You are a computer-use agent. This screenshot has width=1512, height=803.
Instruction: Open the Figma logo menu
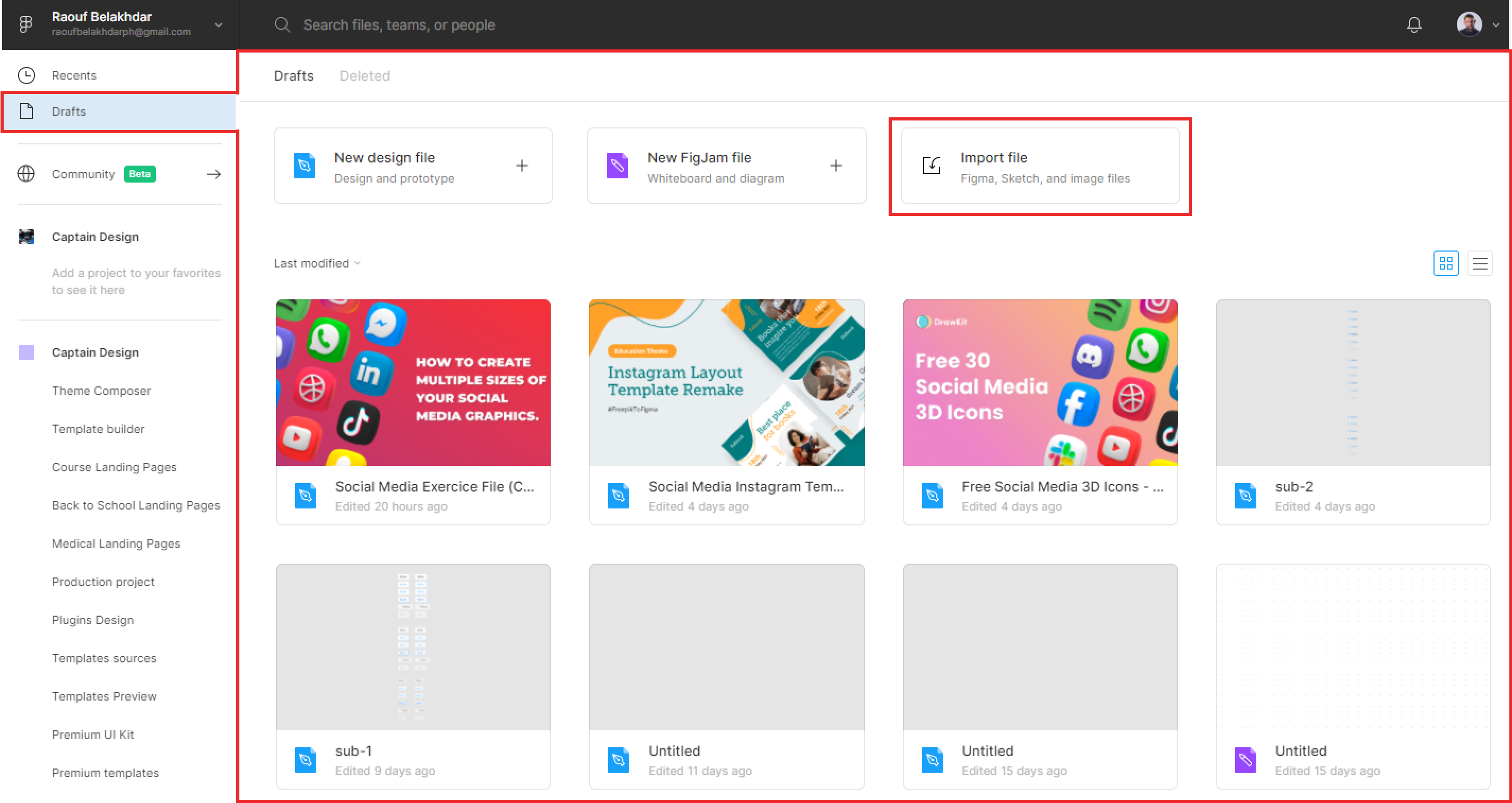click(26, 24)
